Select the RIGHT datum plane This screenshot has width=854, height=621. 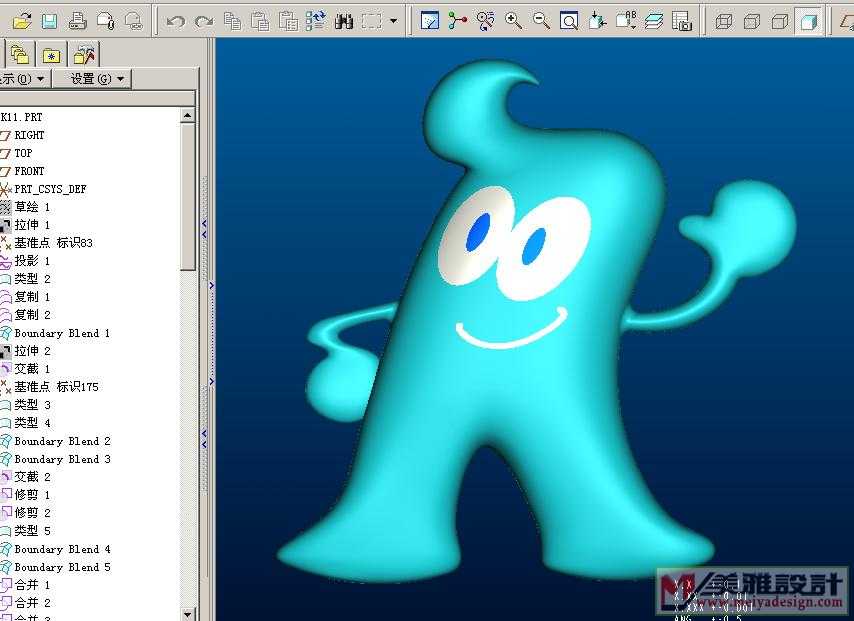point(29,135)
